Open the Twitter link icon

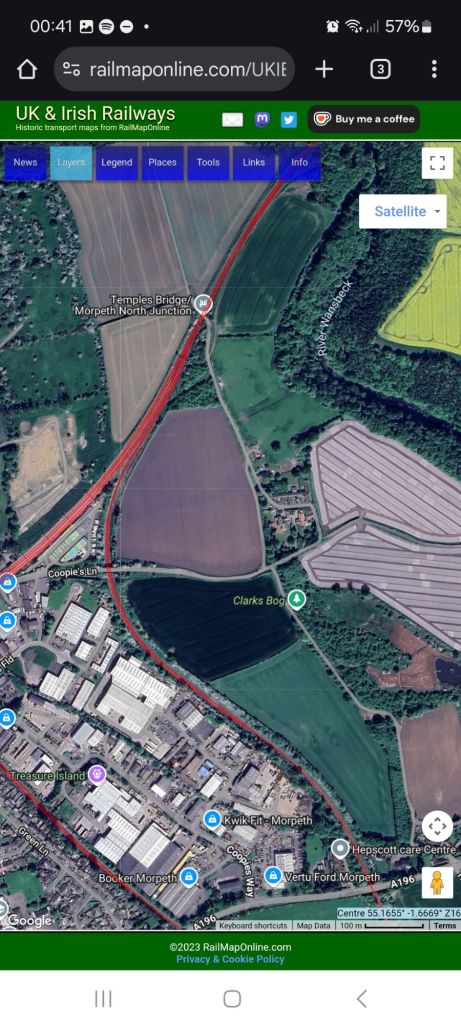pos(289,120)
